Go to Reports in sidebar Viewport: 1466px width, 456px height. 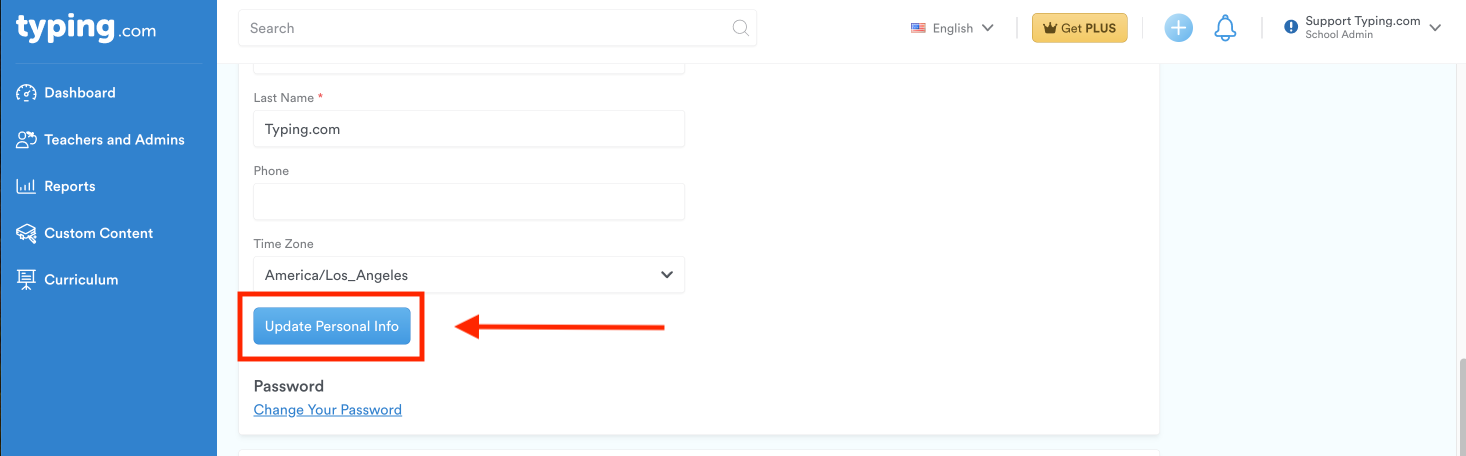pyautogui.click(x=70, y=187)
